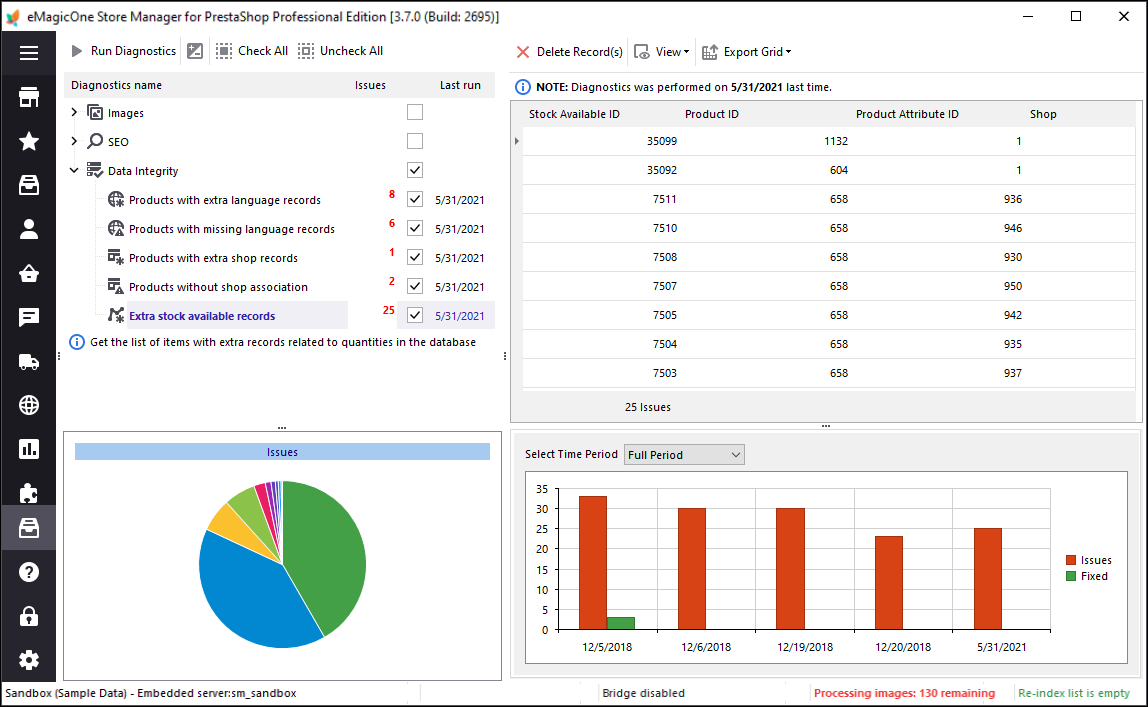Open the favorites star icon in sidebar
Image resolution: width=1148 pixels, height=707 pixels.
(x=29, y=141)
